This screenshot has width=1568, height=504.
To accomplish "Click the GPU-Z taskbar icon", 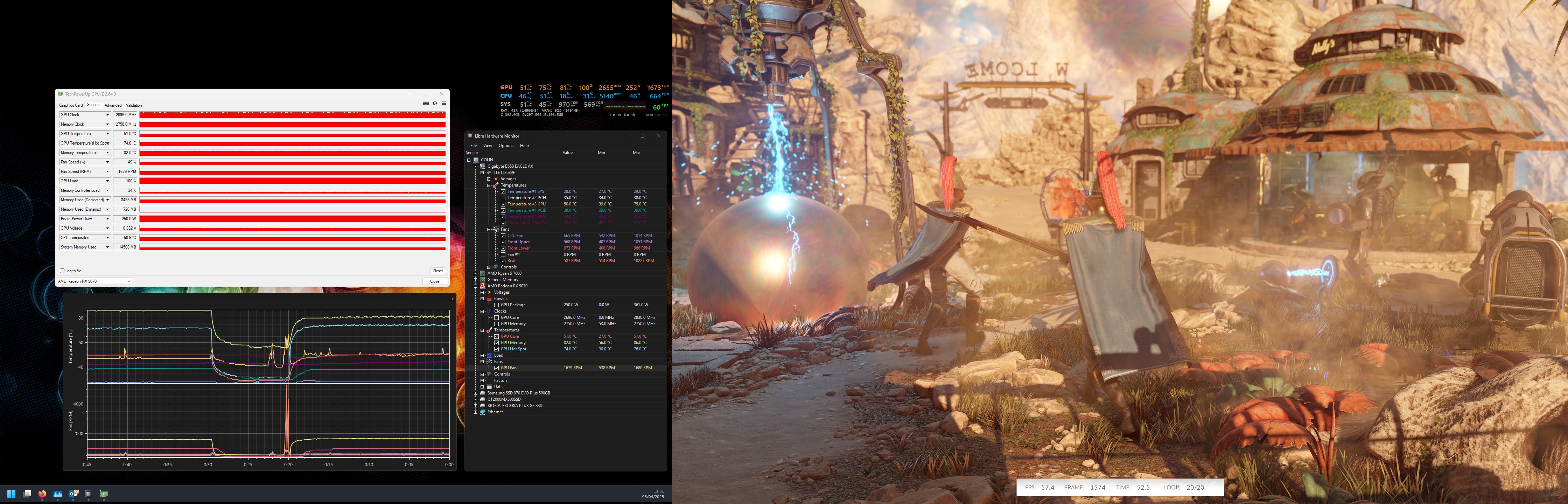I will 104,493.
